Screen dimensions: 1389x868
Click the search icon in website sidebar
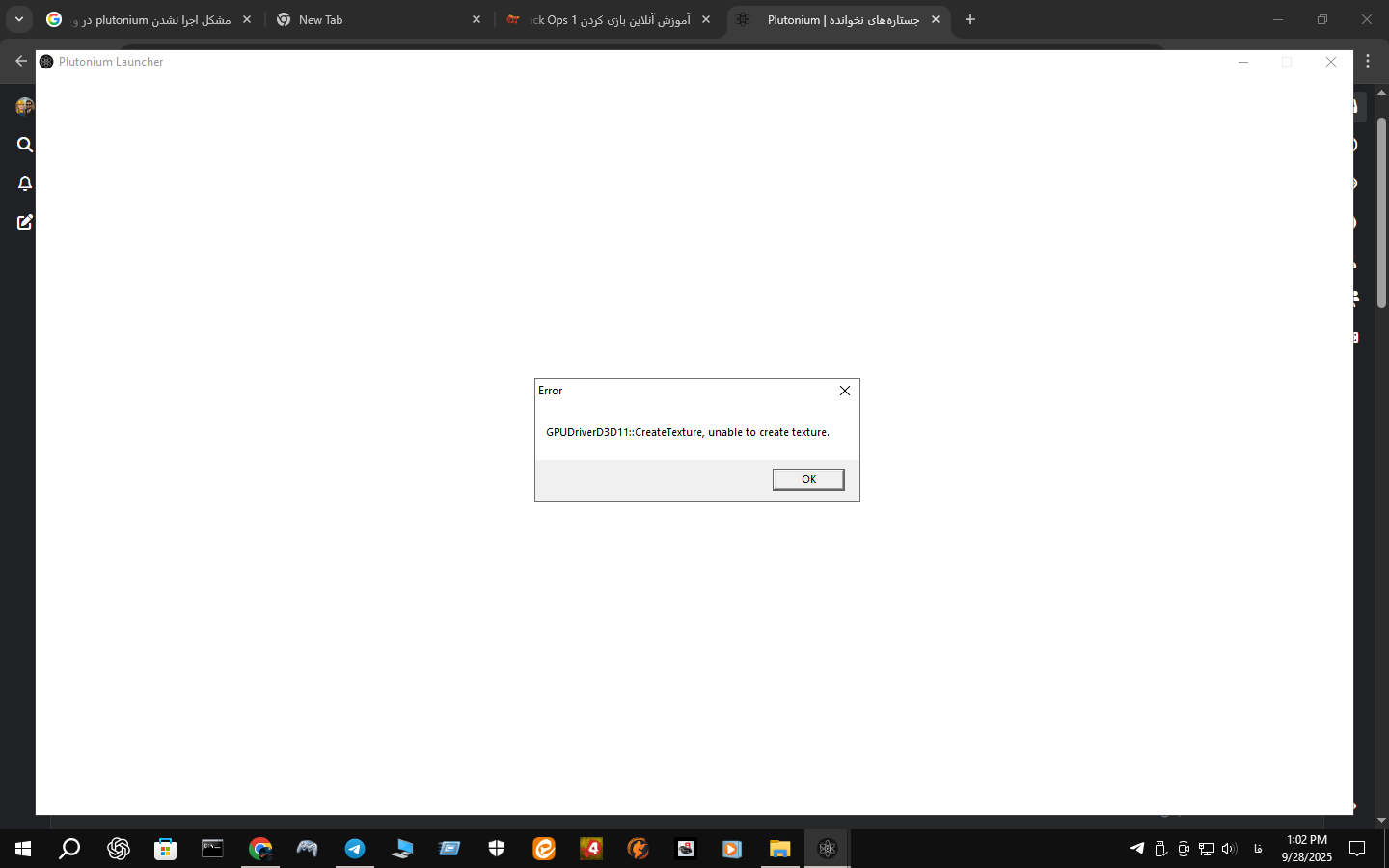[25, 145]
